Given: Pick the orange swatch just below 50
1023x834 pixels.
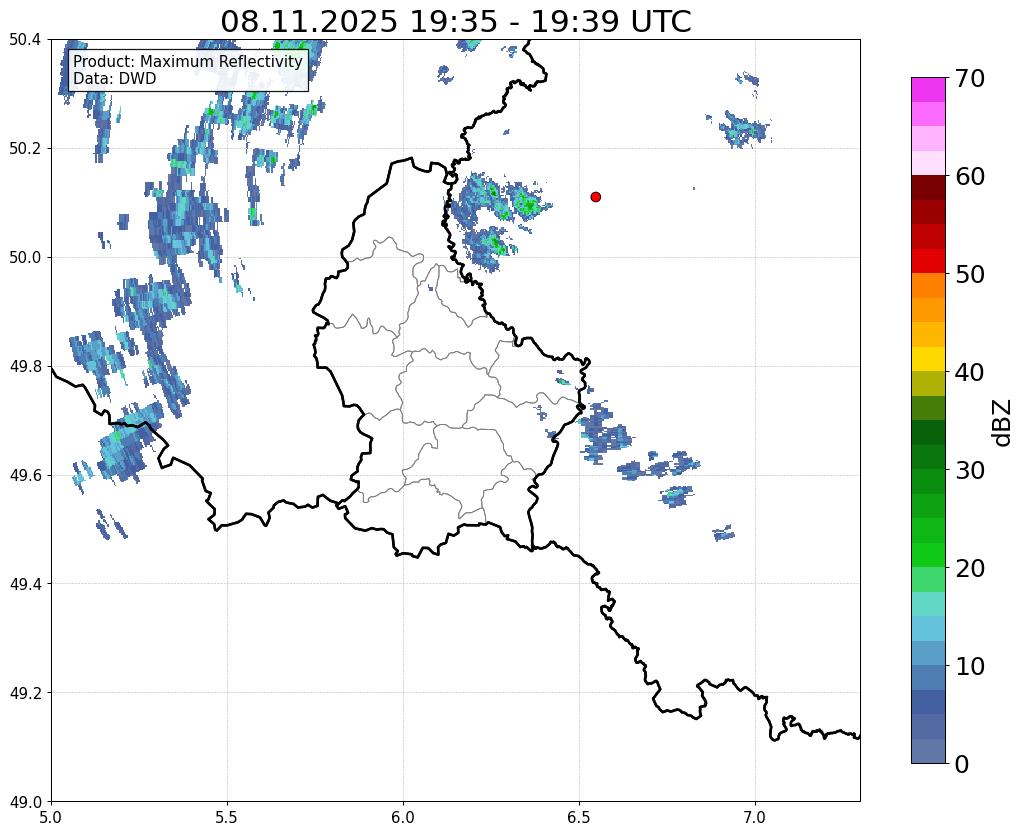Looking at the screenshot, I should [x=928, y=286].
